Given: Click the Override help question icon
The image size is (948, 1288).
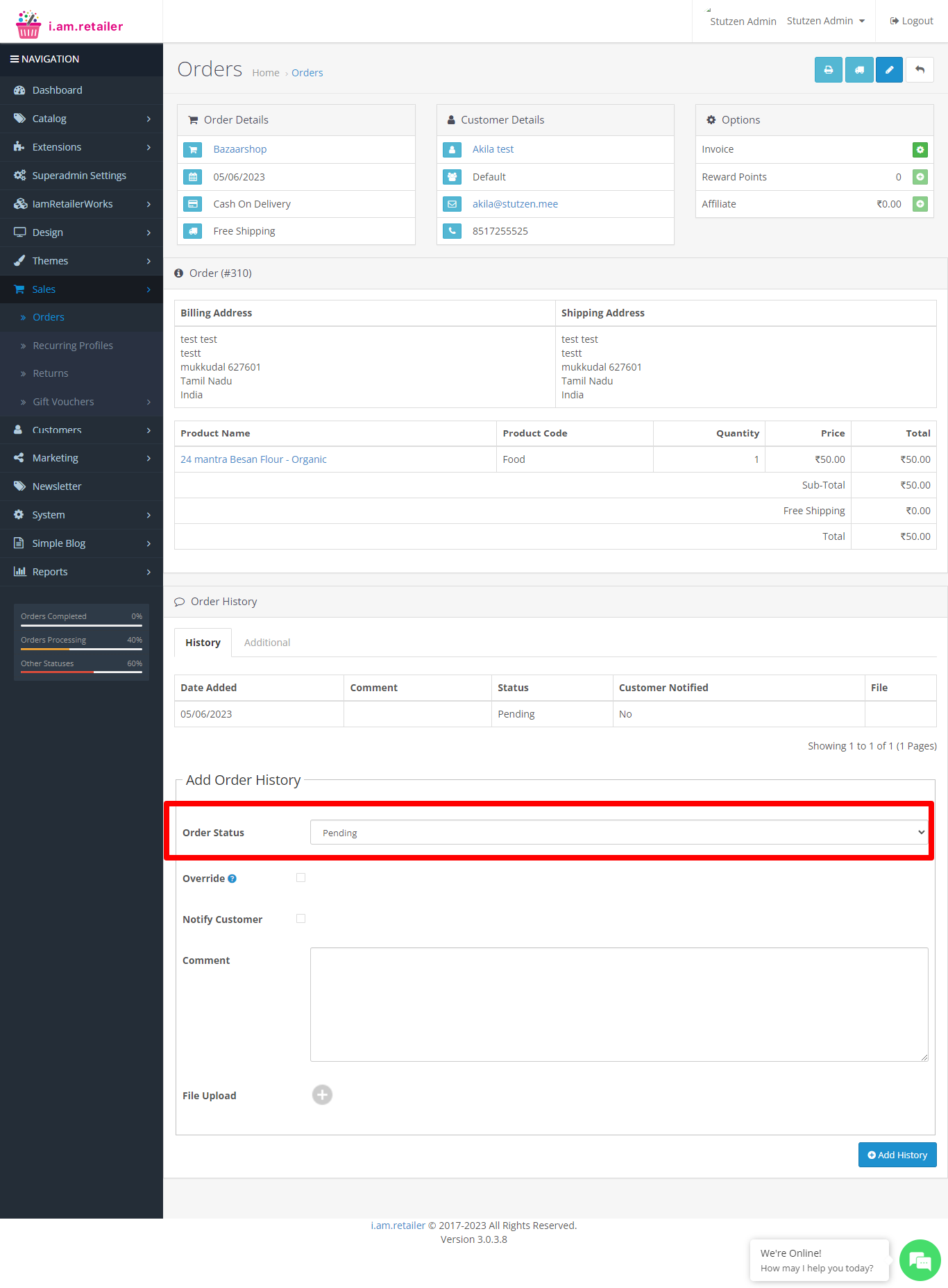Looking at the screenshot, I should click(x=232, y=879).
